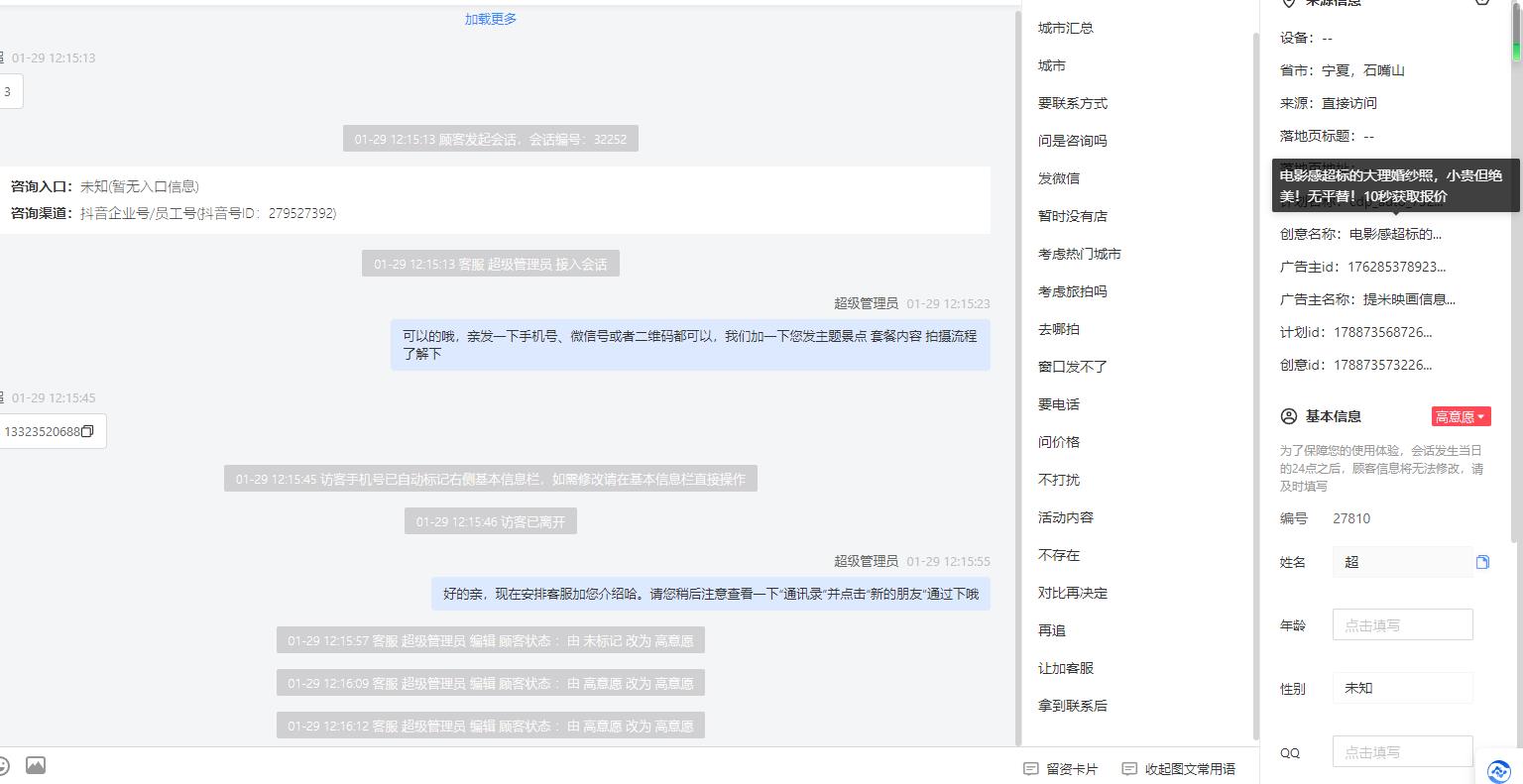Image resolution: width=1523 pixels, height=784 pixels.
Task: Click 加载更多 to load earlier messages
Action: click(491, 19)
